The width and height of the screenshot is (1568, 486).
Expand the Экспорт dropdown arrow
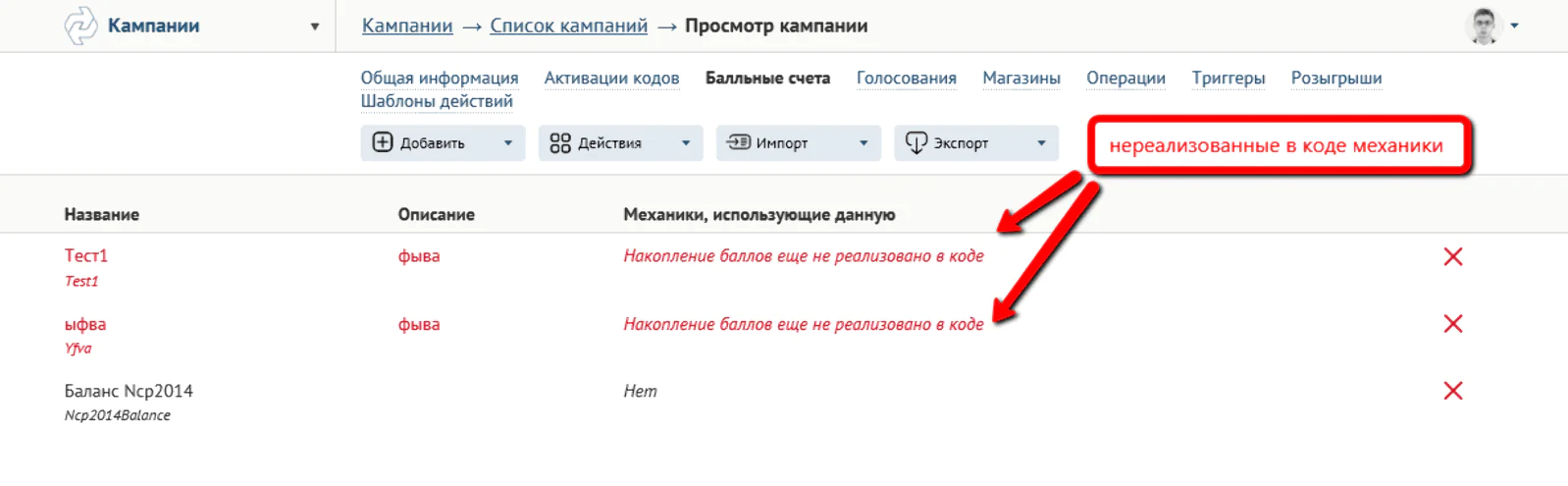point(1041,143)
